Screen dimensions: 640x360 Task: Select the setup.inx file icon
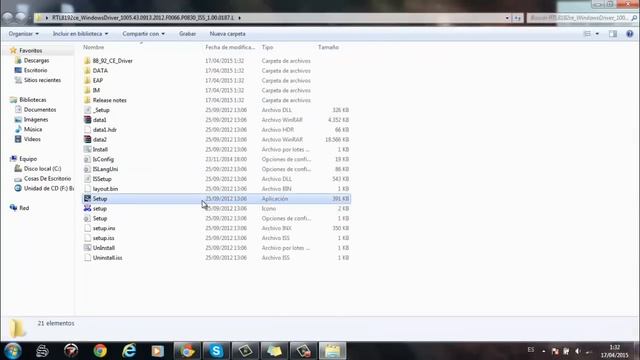click(87, 228)
